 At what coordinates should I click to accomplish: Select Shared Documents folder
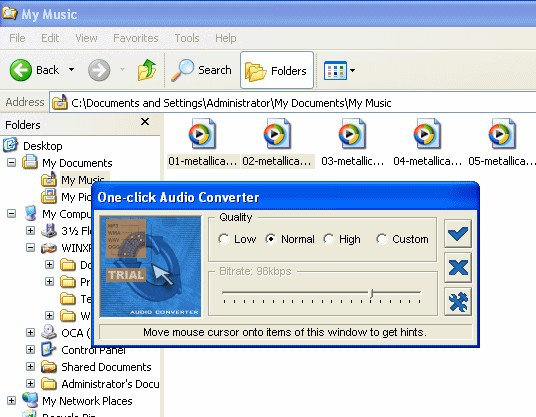96,367
